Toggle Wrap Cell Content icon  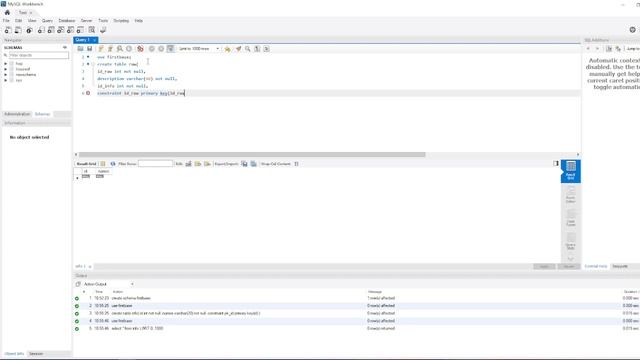pyautogui.click(x=296, y=164)
